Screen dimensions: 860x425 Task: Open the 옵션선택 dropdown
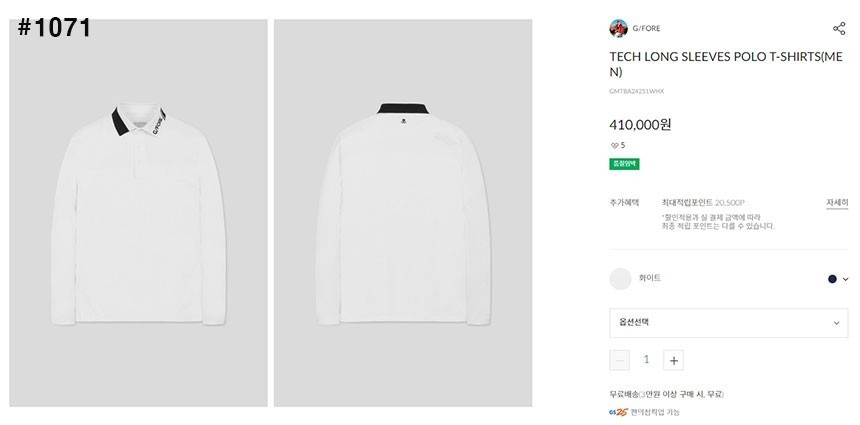pos(728,322)
